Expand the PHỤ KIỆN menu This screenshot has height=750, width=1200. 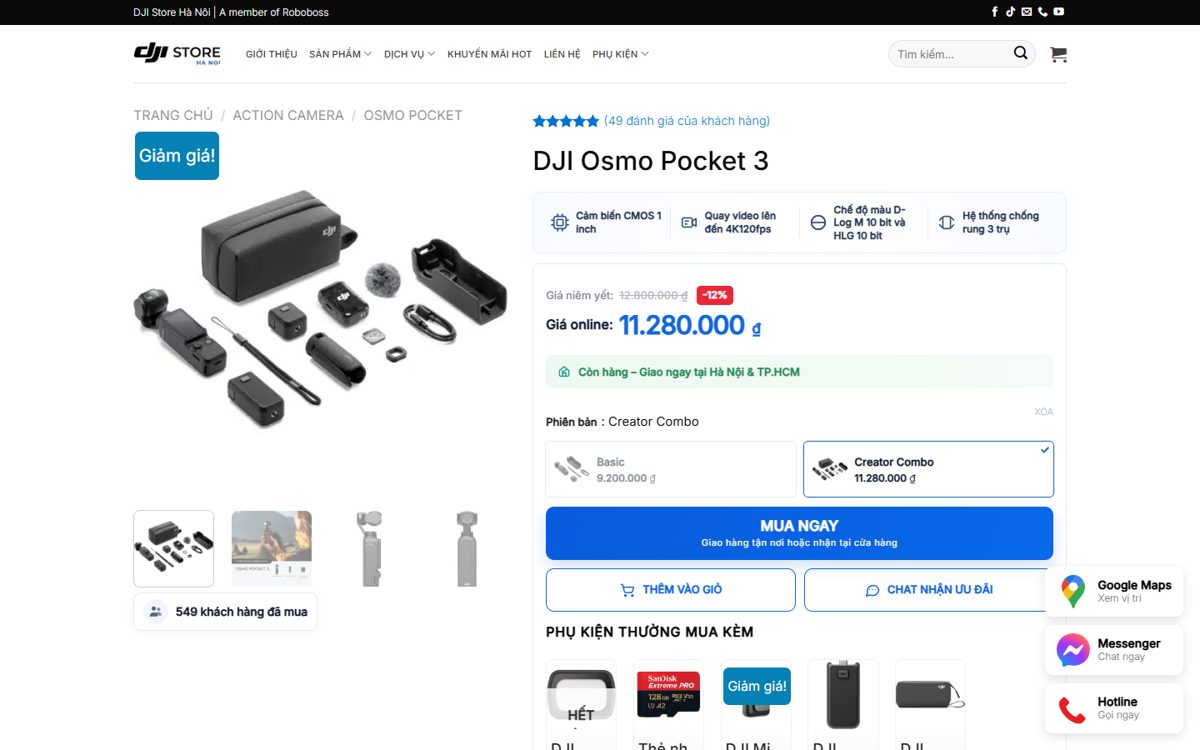pyautogui.click(x=620, y=54)
